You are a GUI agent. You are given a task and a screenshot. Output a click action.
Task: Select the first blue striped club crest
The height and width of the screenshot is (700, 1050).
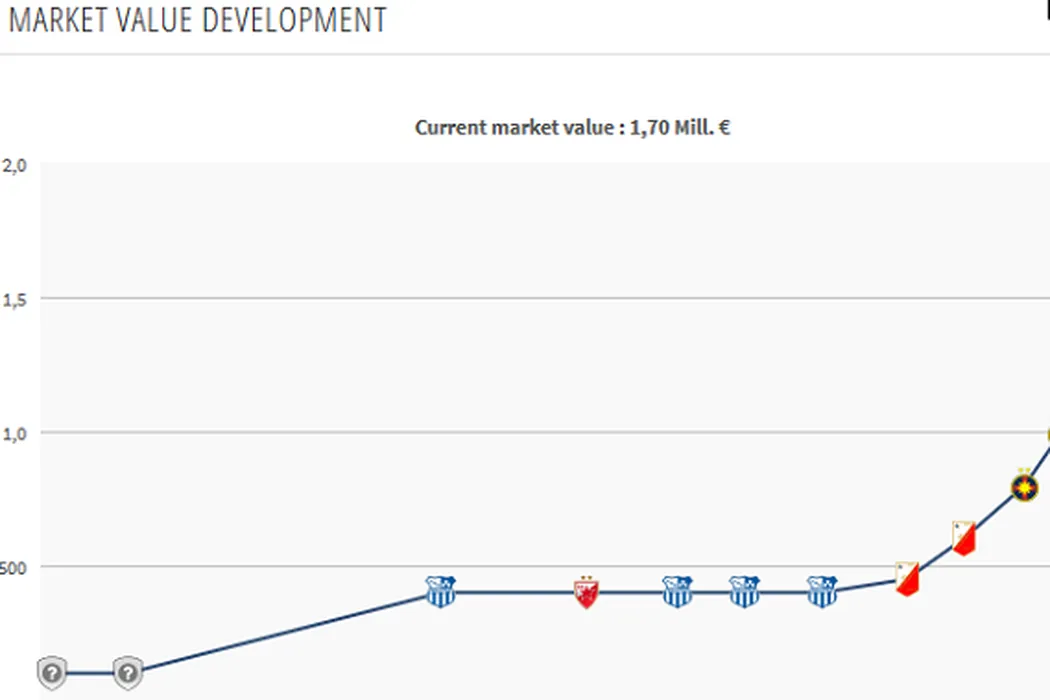tap(440, 591)
